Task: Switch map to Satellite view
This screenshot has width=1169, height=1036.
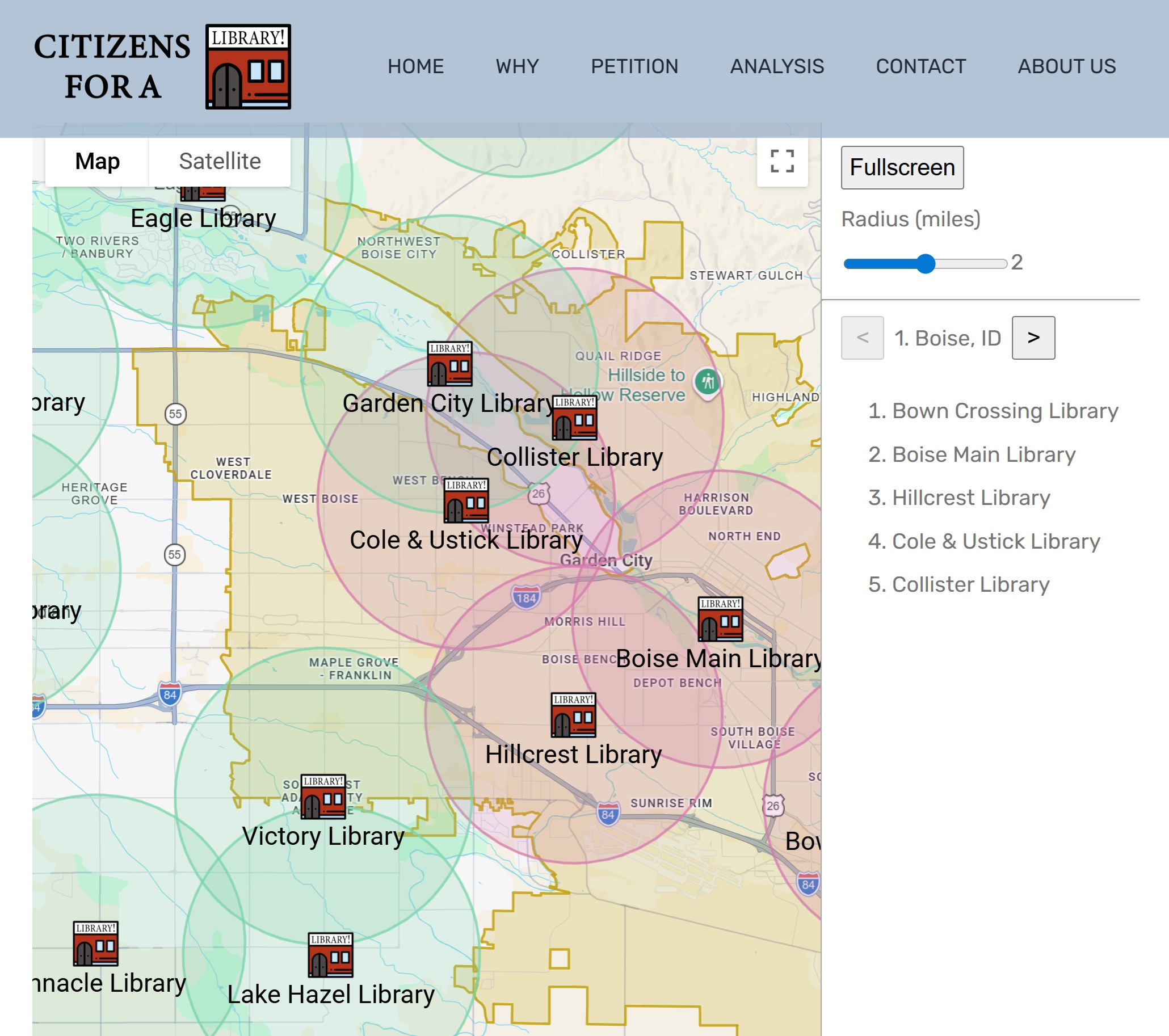Action: coord(220,161)
